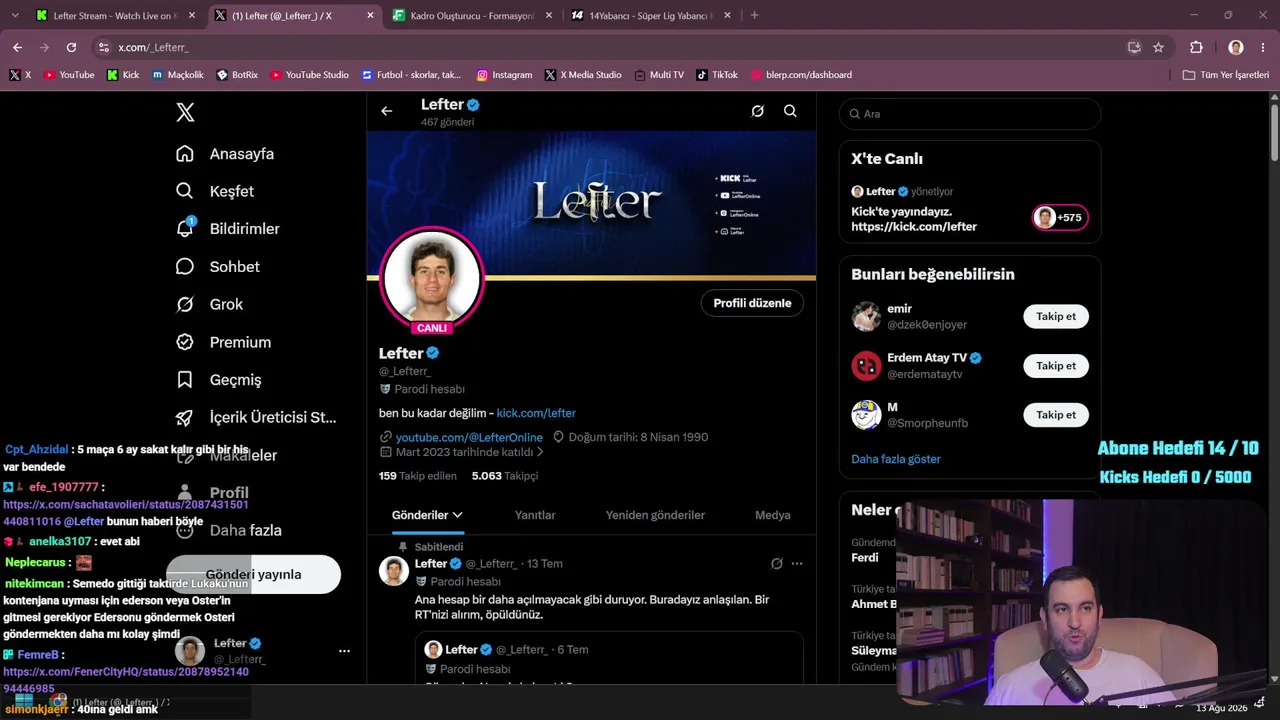View 5.063 Takipçi list
The image size is (1280, 720).
[x=505, y=476]
